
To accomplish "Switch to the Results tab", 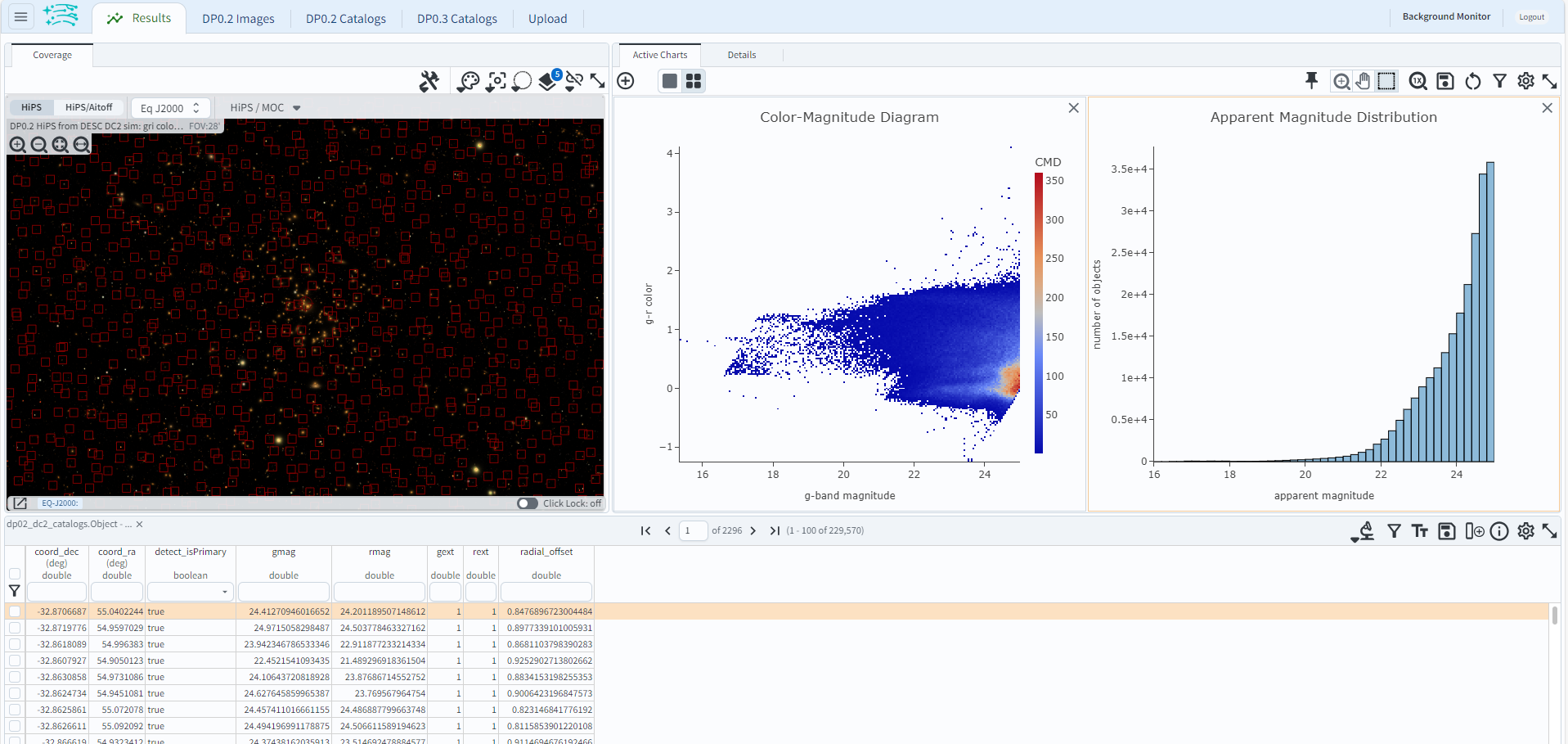I will tap(139, 18).
